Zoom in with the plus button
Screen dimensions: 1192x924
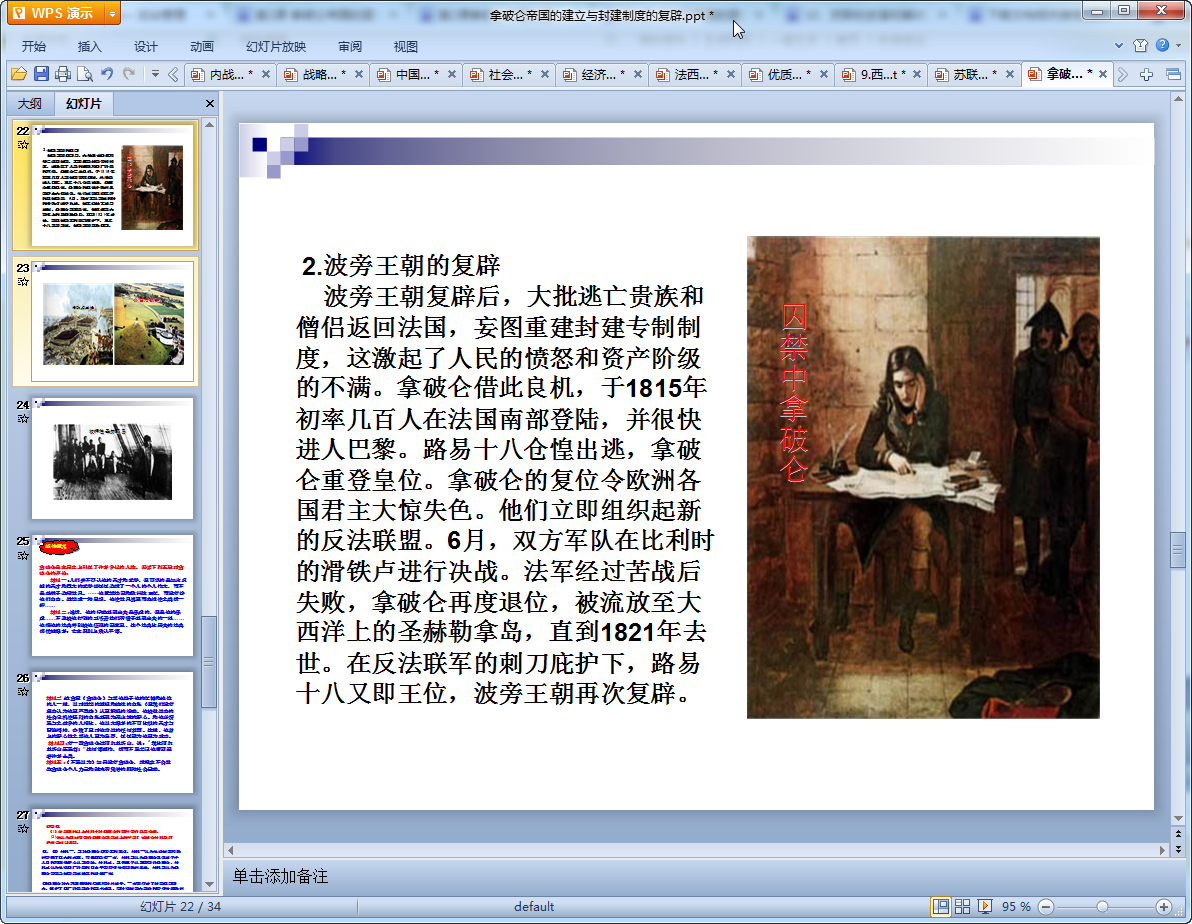(1163, 907)
